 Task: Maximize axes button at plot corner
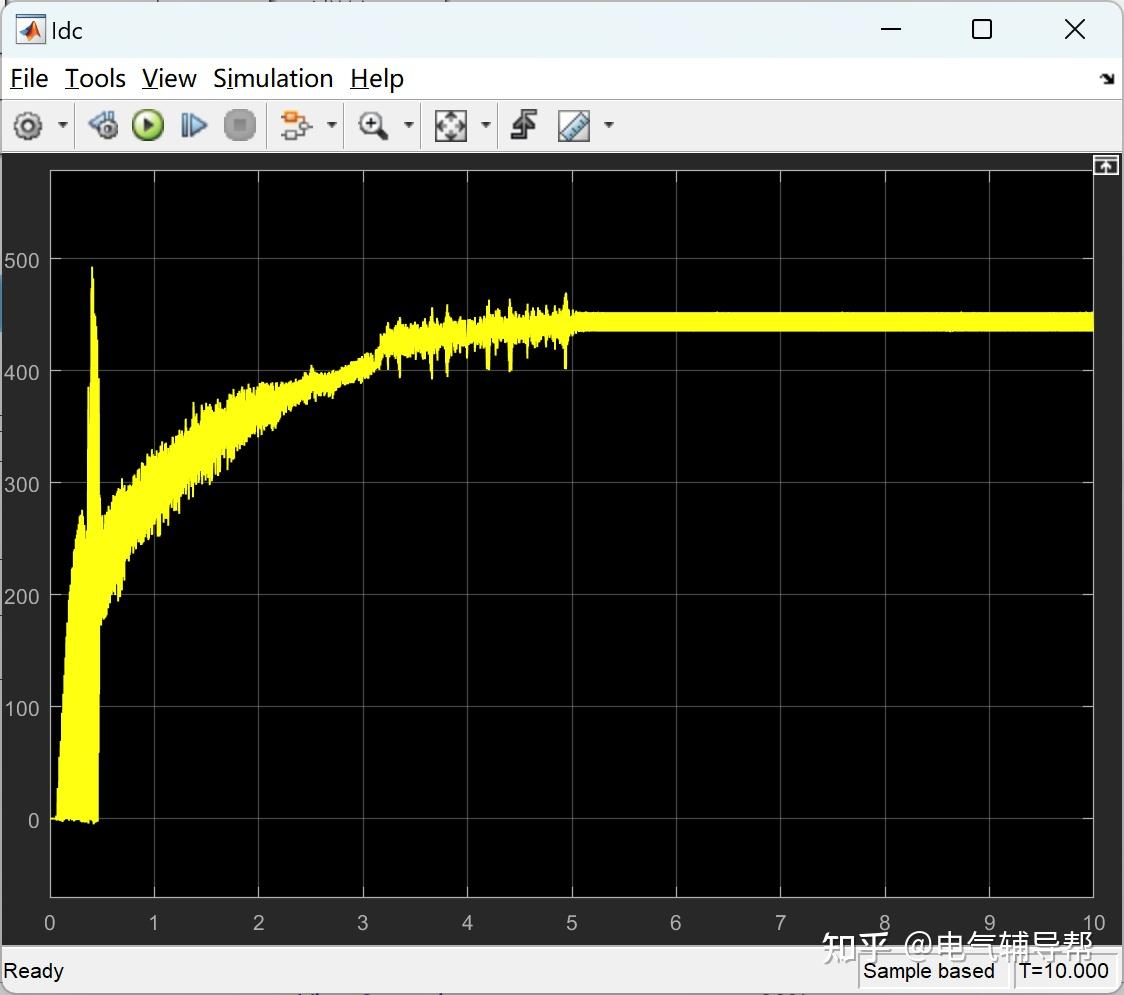[x=1105, y=166]
